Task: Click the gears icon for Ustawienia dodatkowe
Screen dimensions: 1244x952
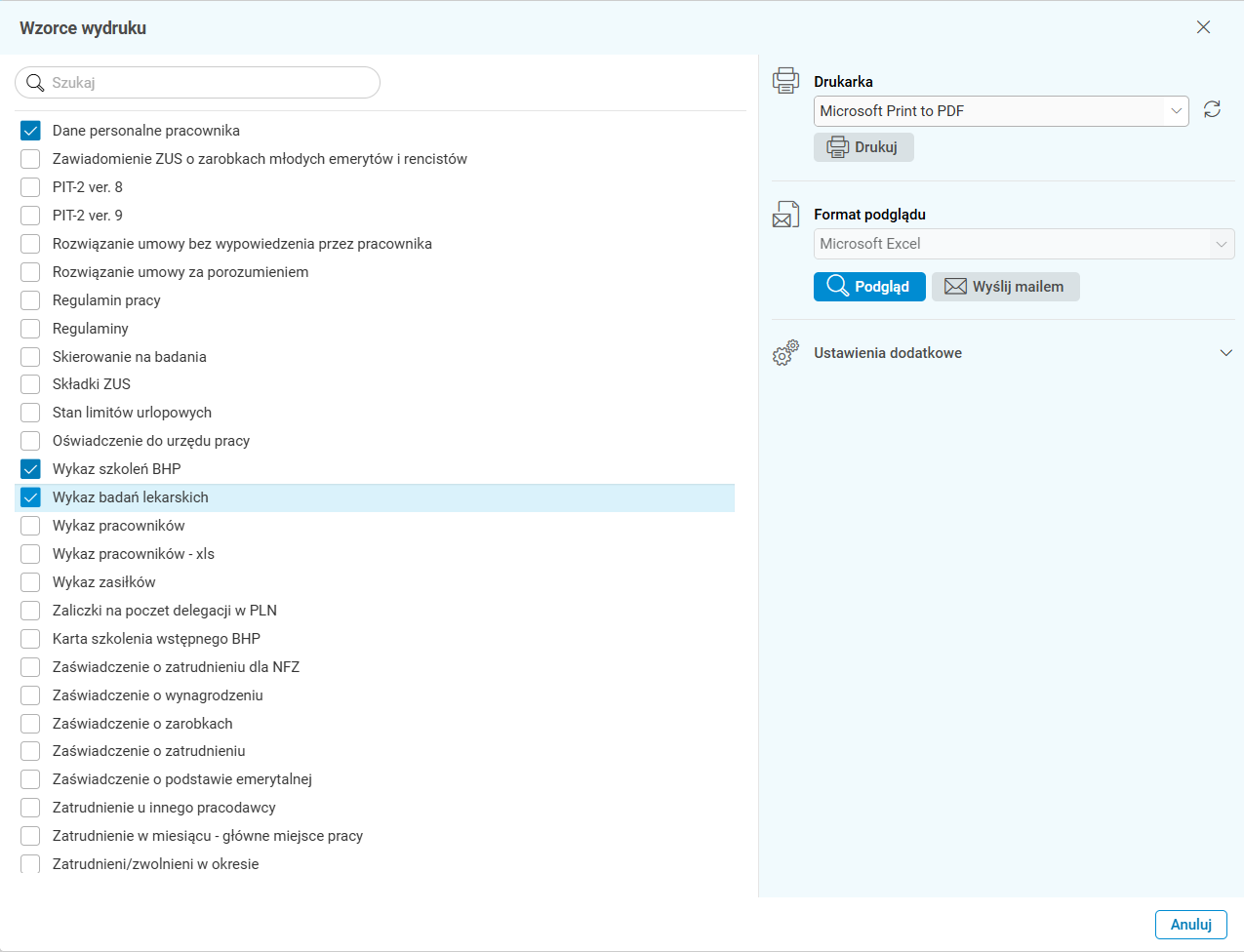Action: coord(785,353)
